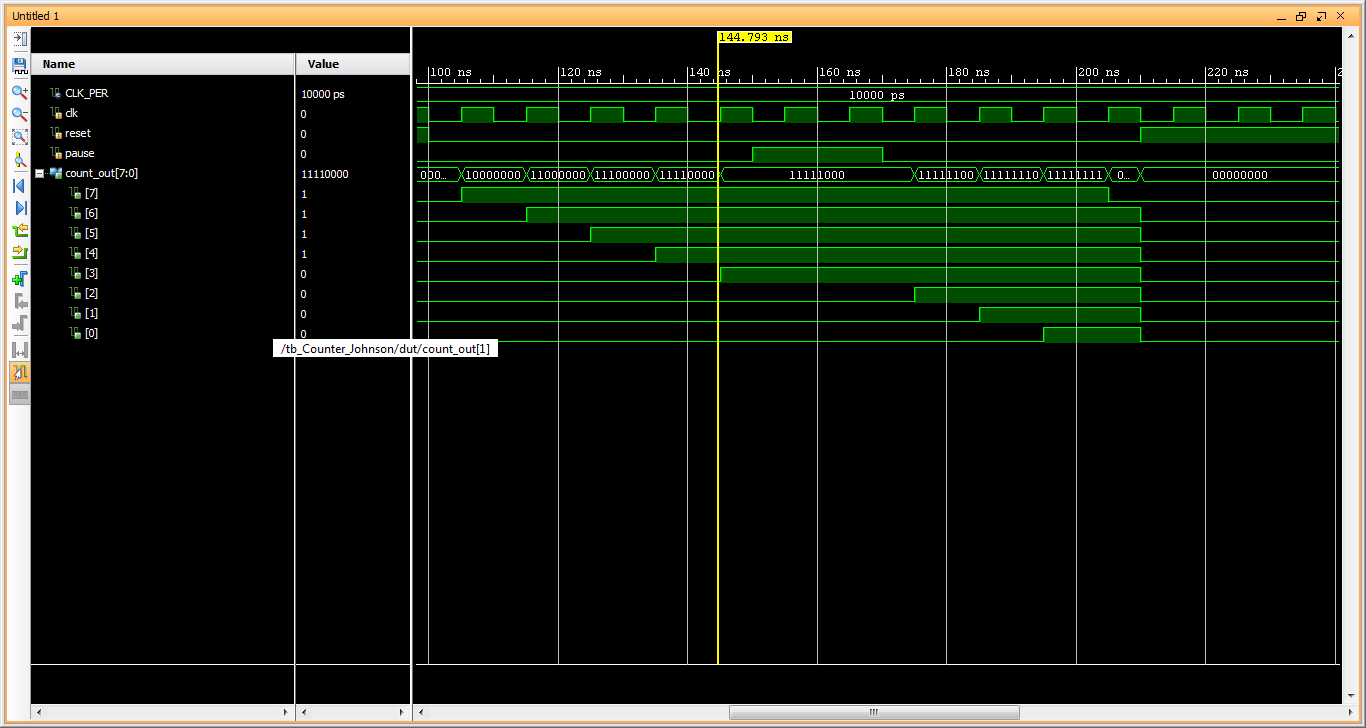
Task: Select bit [7] of count_out
Action: point(91,194)
